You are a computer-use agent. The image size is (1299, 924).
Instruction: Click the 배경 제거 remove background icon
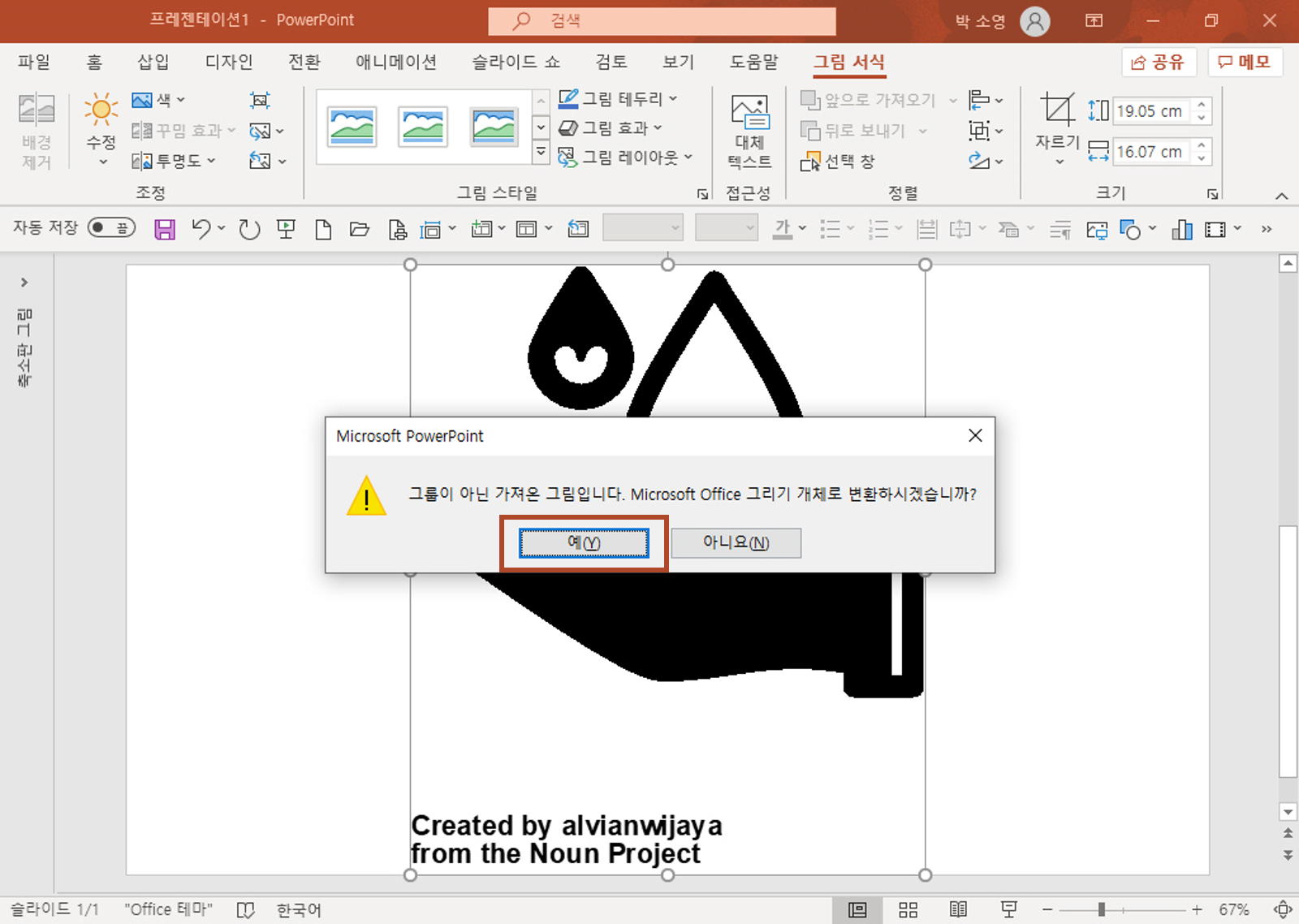[37, 131]
